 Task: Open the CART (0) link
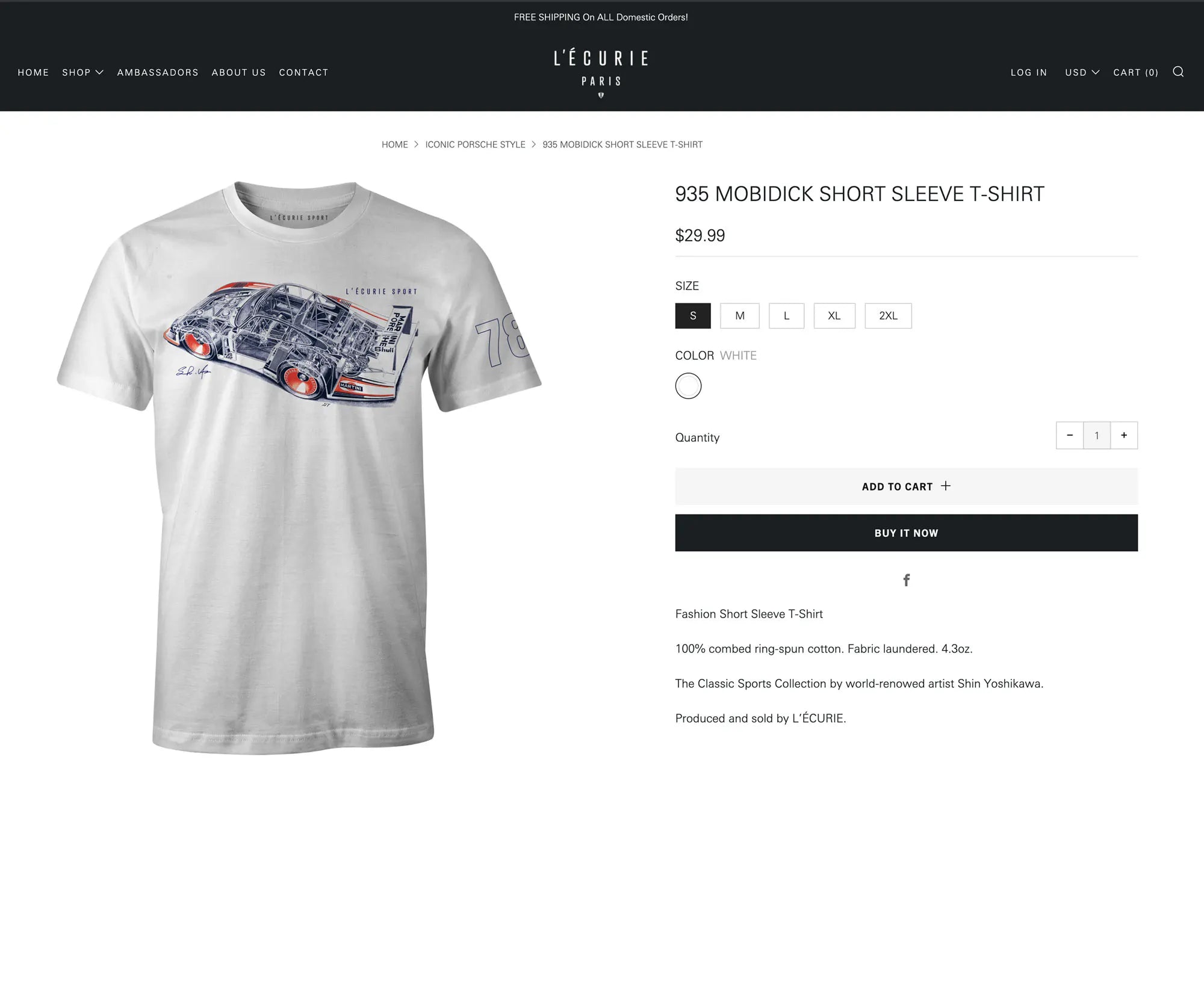click(1135, 72)
